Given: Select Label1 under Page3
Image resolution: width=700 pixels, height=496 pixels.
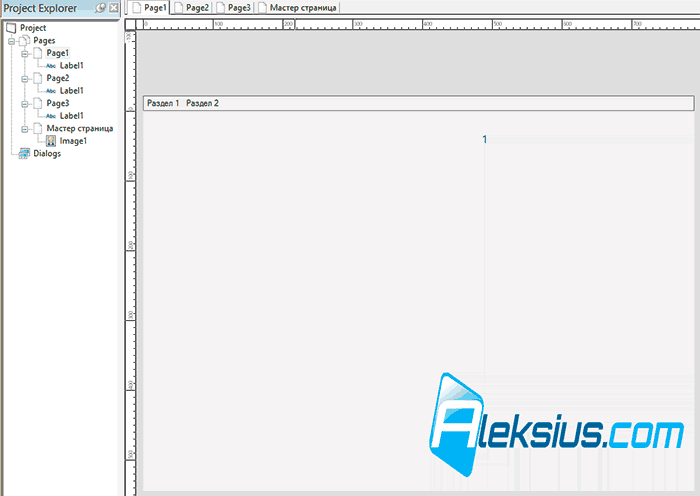Looking at the screenshot, I should coord(71,116).
